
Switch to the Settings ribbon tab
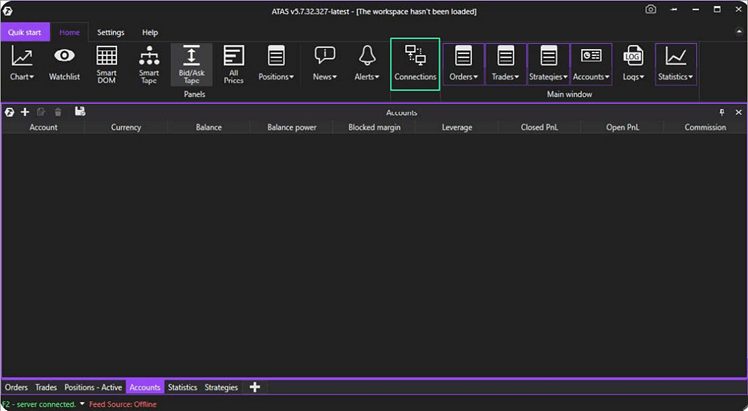point(110,32)
